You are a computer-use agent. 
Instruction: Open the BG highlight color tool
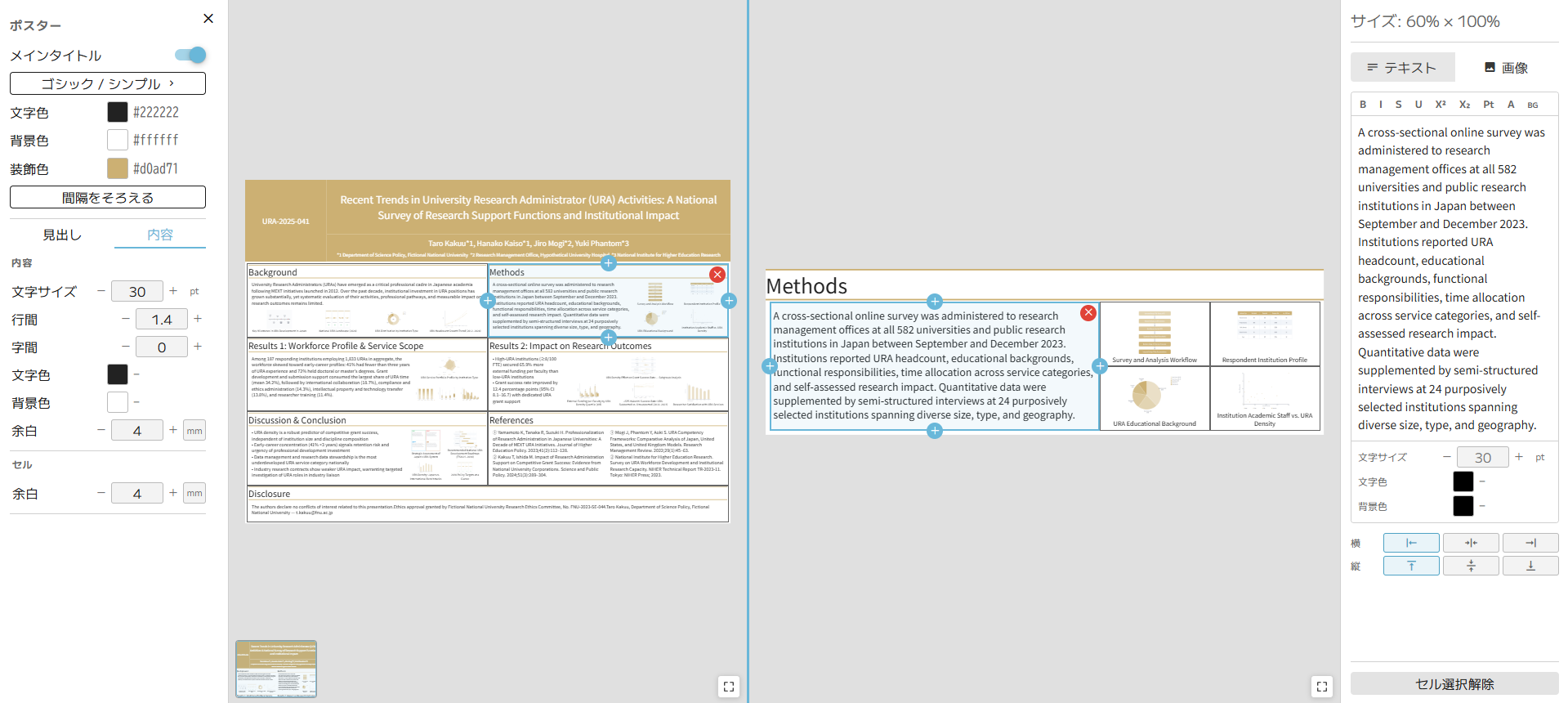(x=1533, y=105)
